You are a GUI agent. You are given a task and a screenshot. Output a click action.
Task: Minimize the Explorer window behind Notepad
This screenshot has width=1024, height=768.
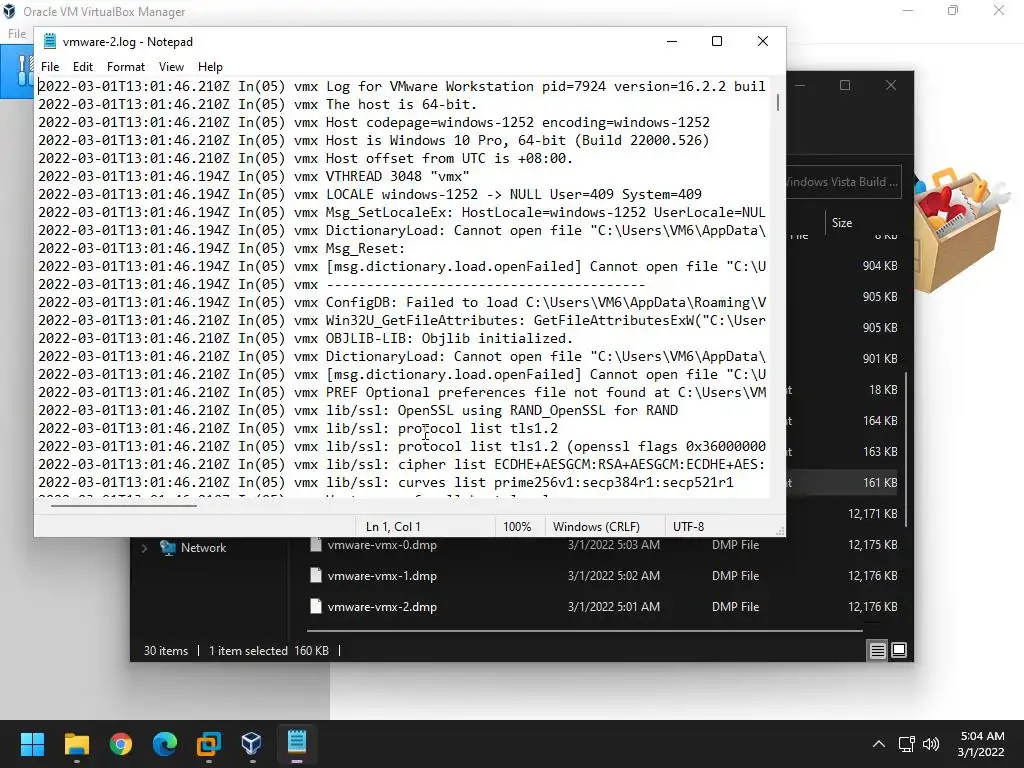click(800, 86)
